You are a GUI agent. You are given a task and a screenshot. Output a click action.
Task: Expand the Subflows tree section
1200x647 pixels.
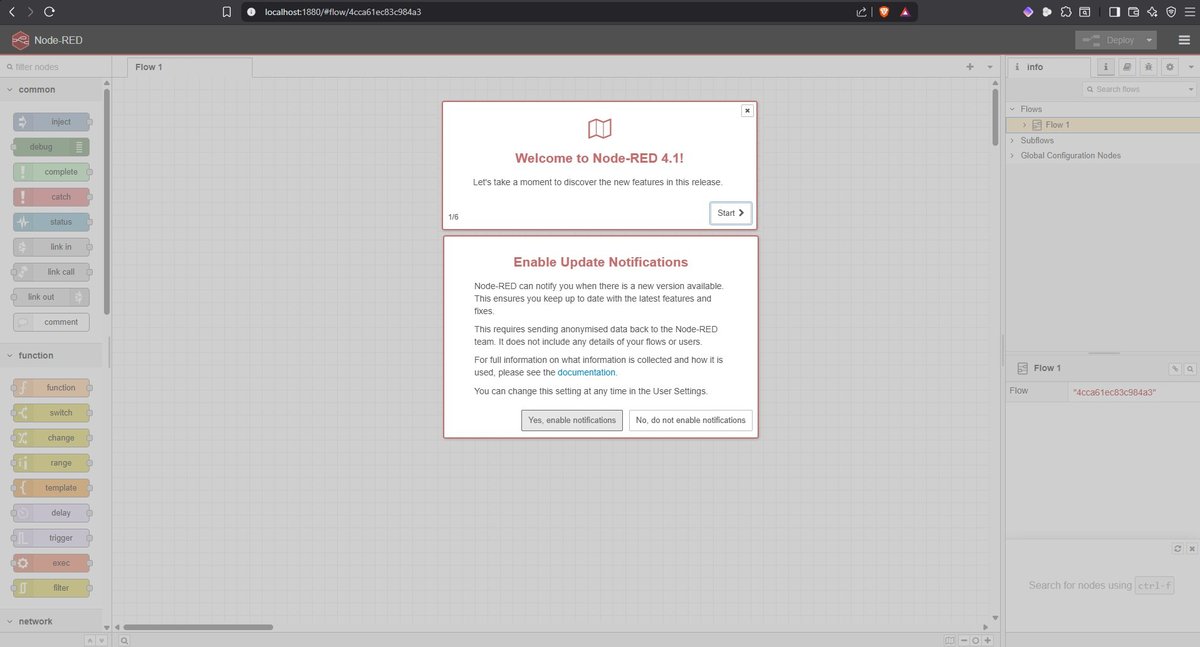(x=1012, y=141)
